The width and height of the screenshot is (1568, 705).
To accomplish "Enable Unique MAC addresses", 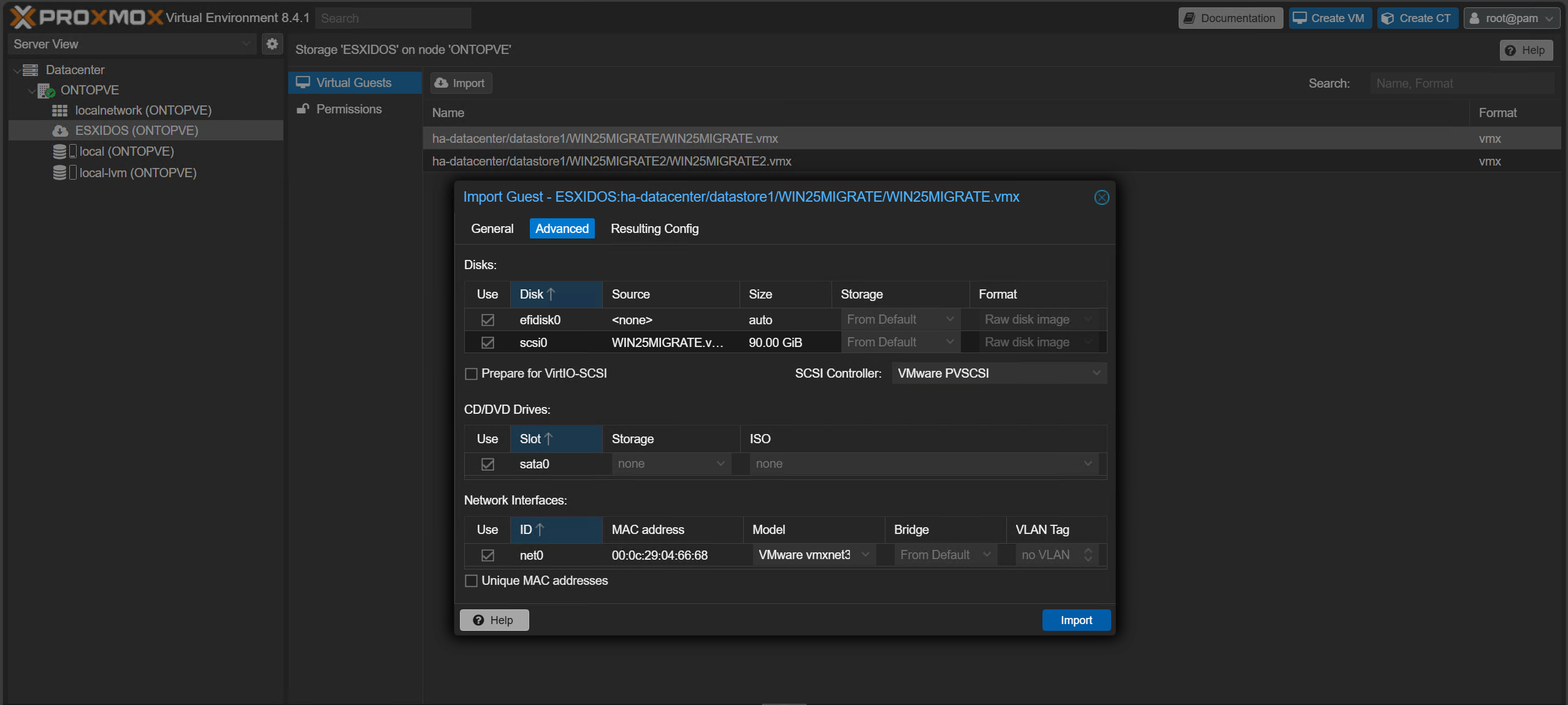I will coord(471,581).
